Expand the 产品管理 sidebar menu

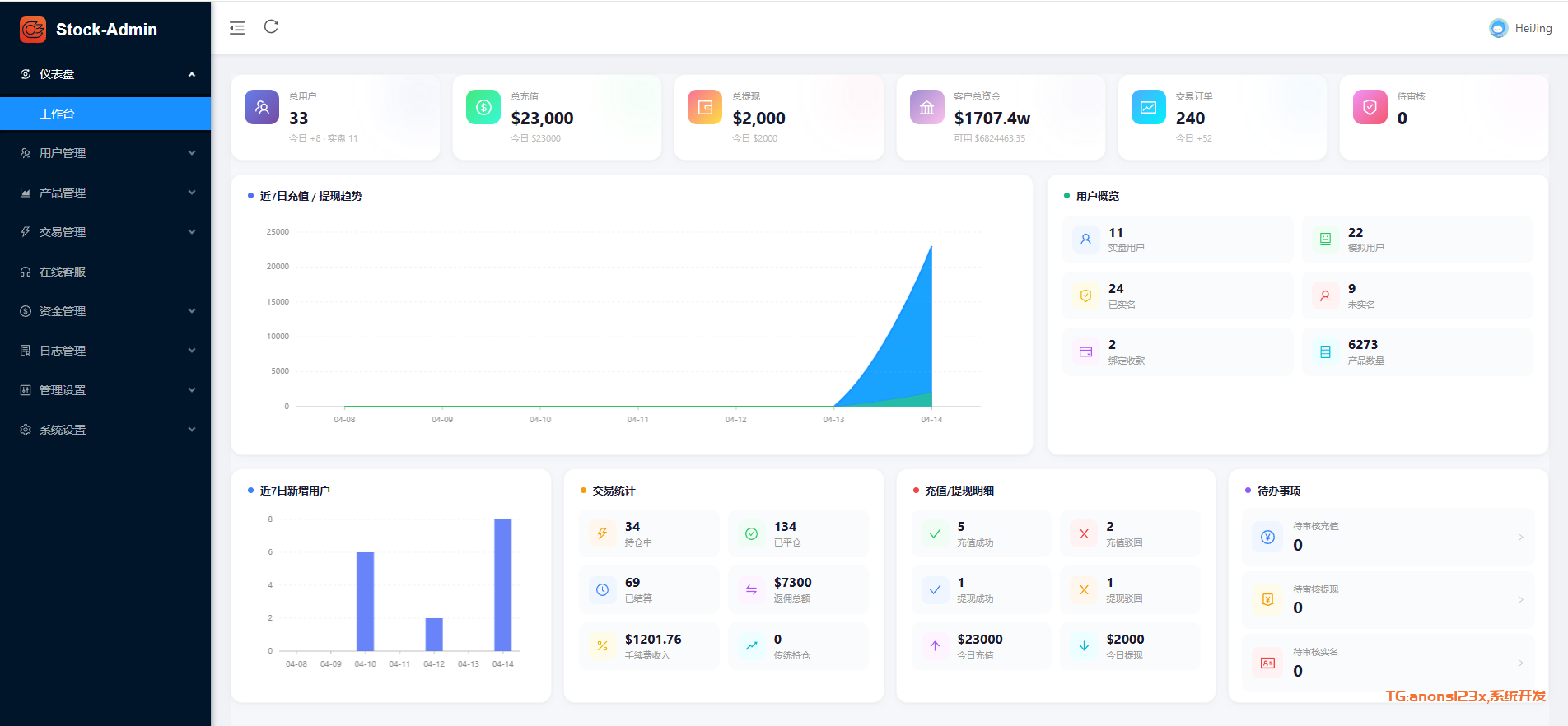click(105, 193)
